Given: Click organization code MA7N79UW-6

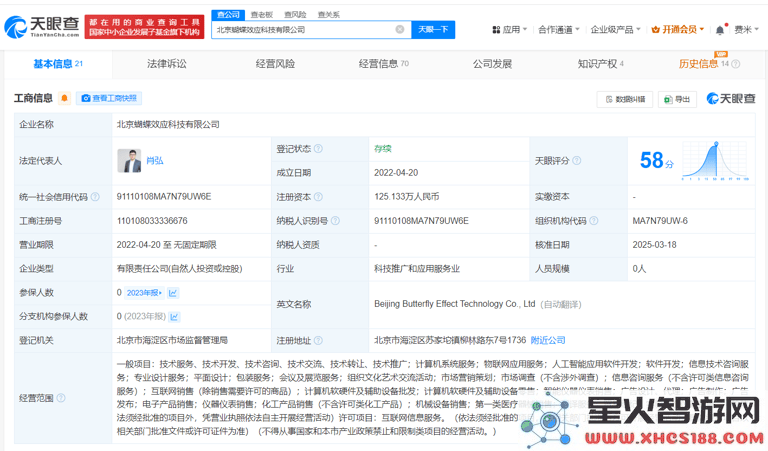Looking at the screenshot, I should tap(660, 221).
